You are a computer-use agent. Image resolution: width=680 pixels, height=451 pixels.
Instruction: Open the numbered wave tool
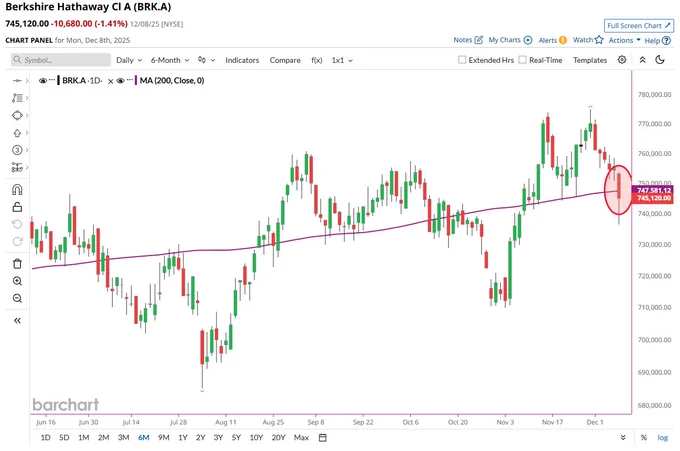click(x=17, y=150)
